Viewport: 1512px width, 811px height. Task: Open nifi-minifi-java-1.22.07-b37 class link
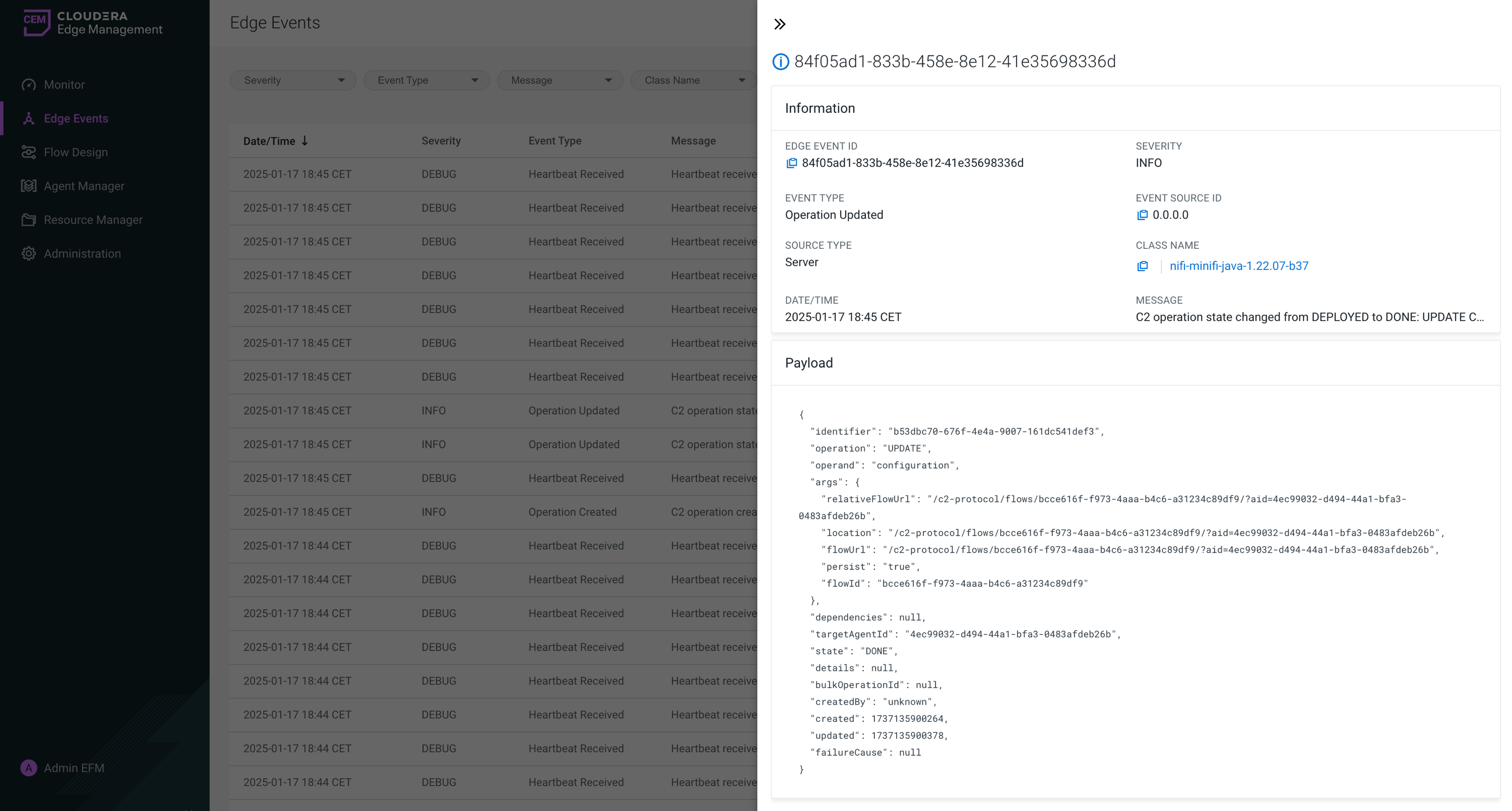point(1238,266)
